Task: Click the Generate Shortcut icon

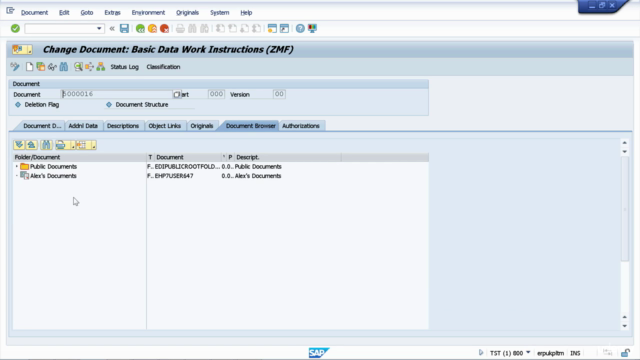Action: (x=284, y=28)
